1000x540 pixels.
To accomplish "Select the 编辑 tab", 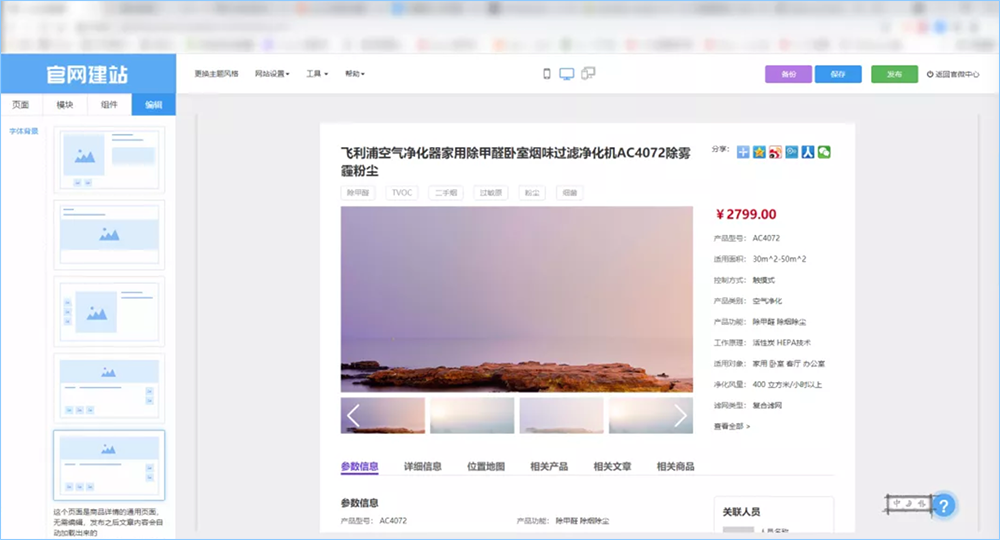I will tap(154, 105).
